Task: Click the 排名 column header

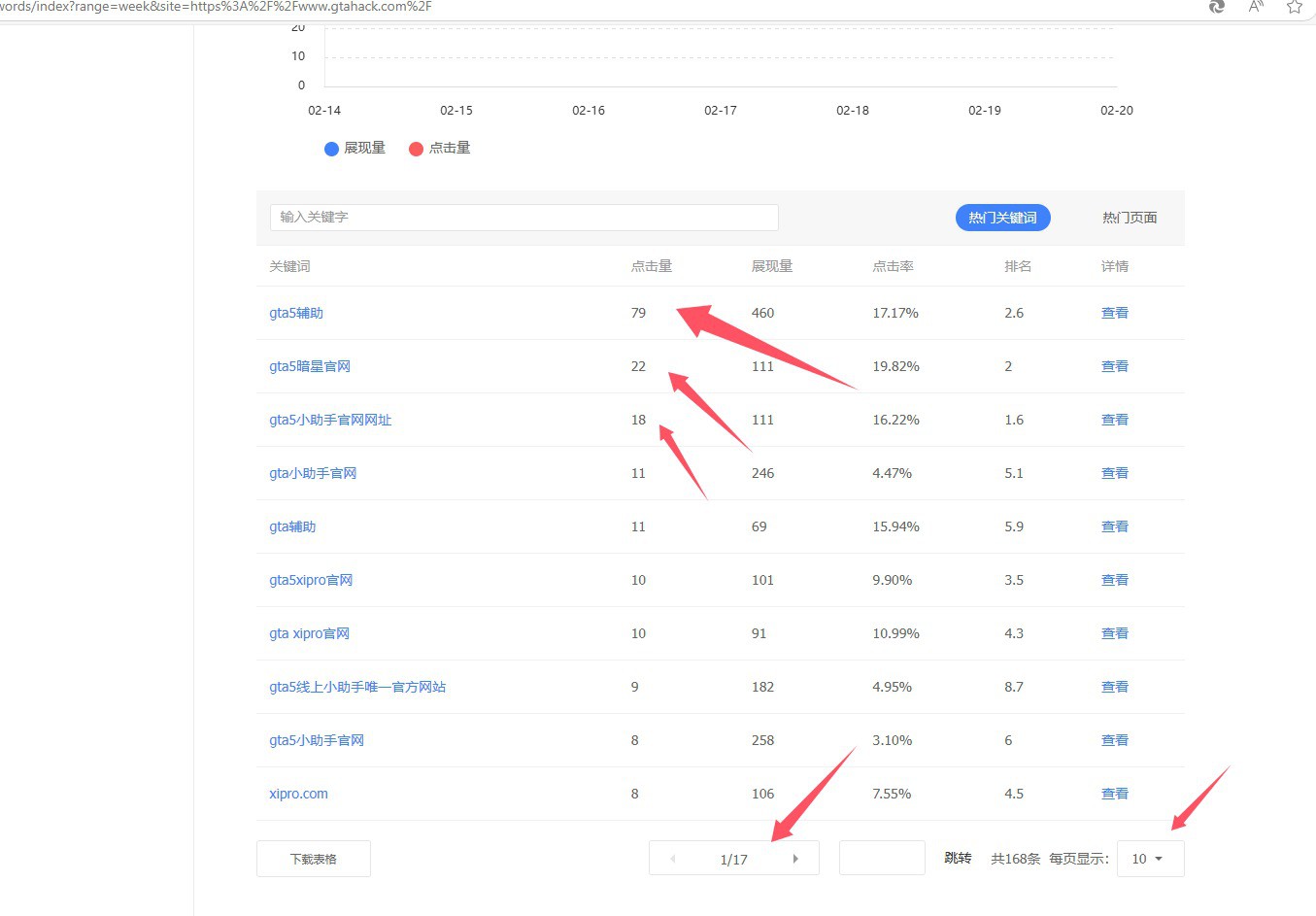Action: (1018, 266)
